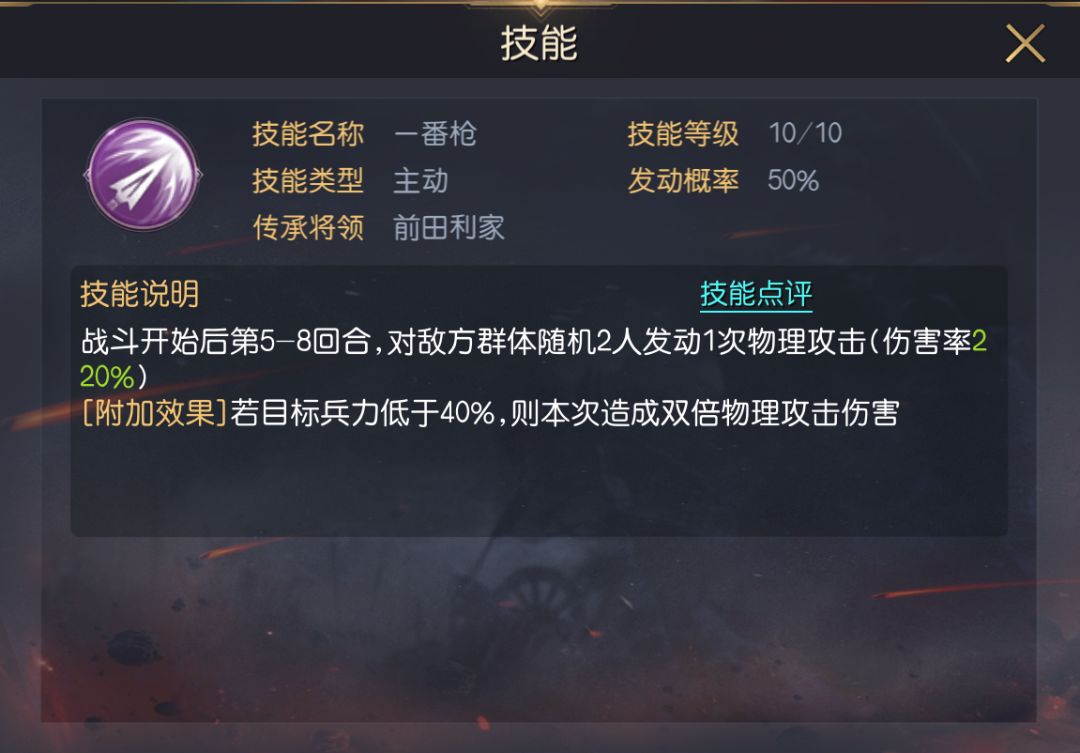Click the 传承将领 label

pos(308,227)
